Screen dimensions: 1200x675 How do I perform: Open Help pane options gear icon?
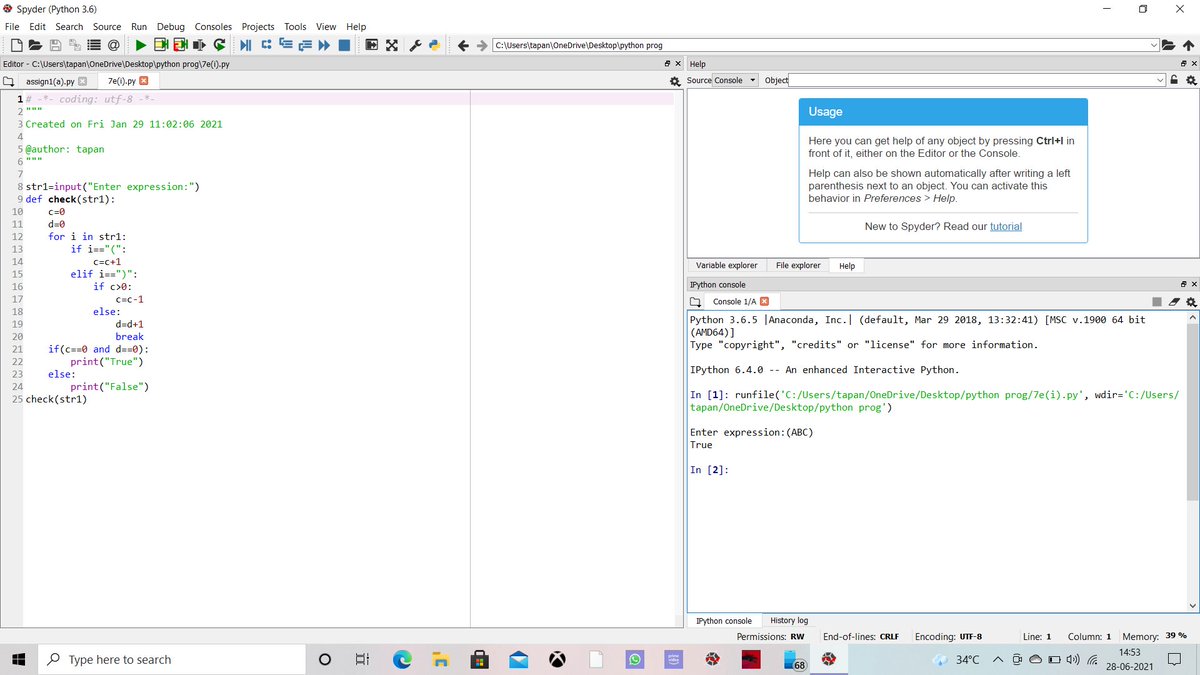pyautogui.click(x=1191, y=80)
